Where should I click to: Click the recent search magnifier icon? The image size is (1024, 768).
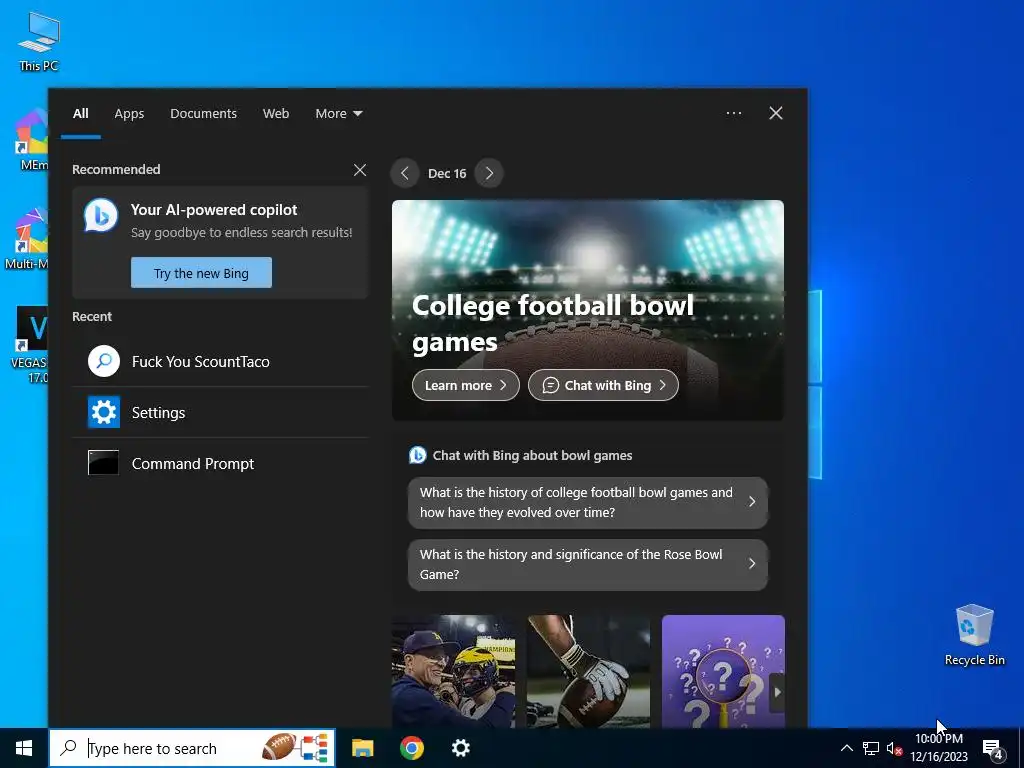click(x=104, y=361)
